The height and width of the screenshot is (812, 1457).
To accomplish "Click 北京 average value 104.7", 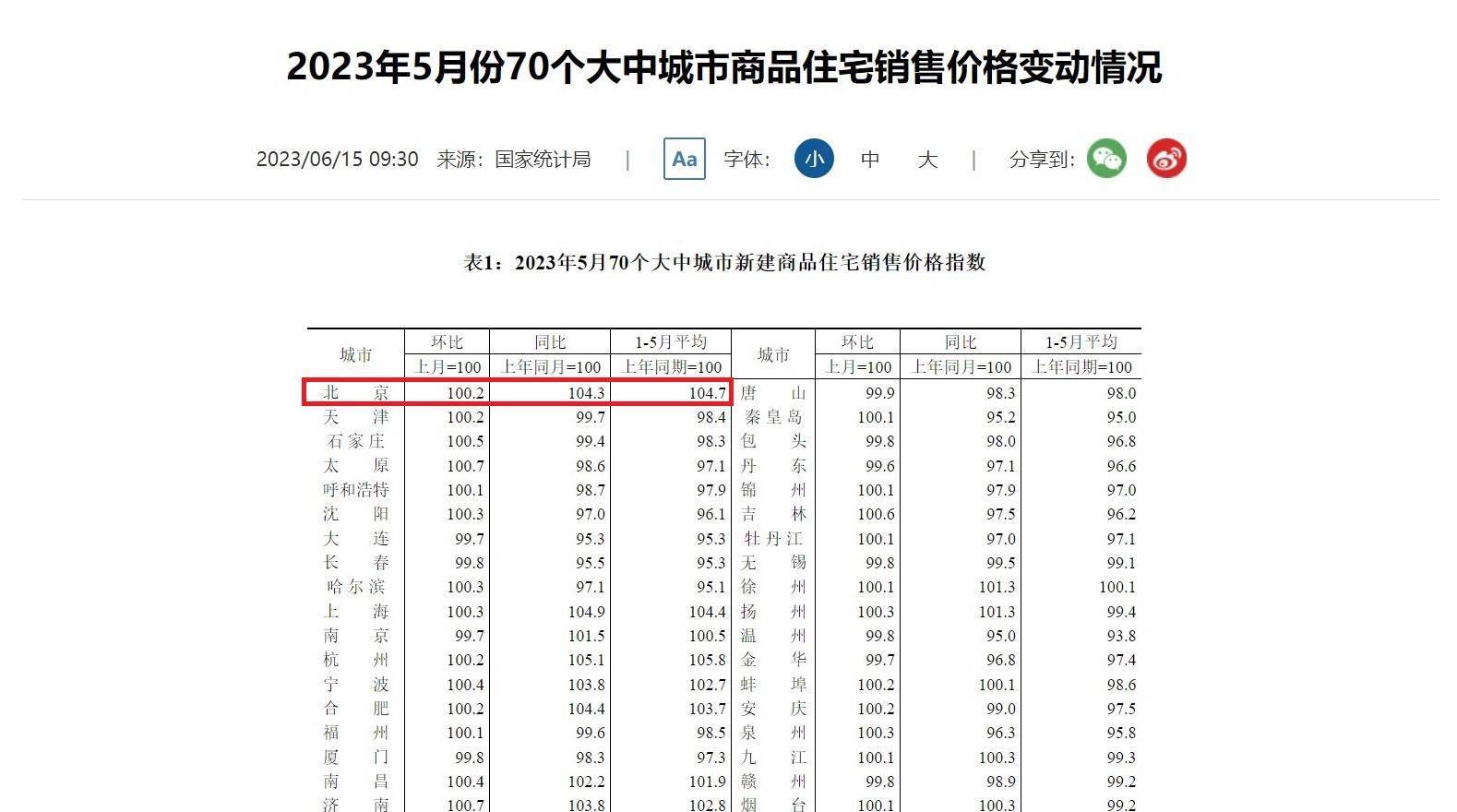I will (707, 393).
